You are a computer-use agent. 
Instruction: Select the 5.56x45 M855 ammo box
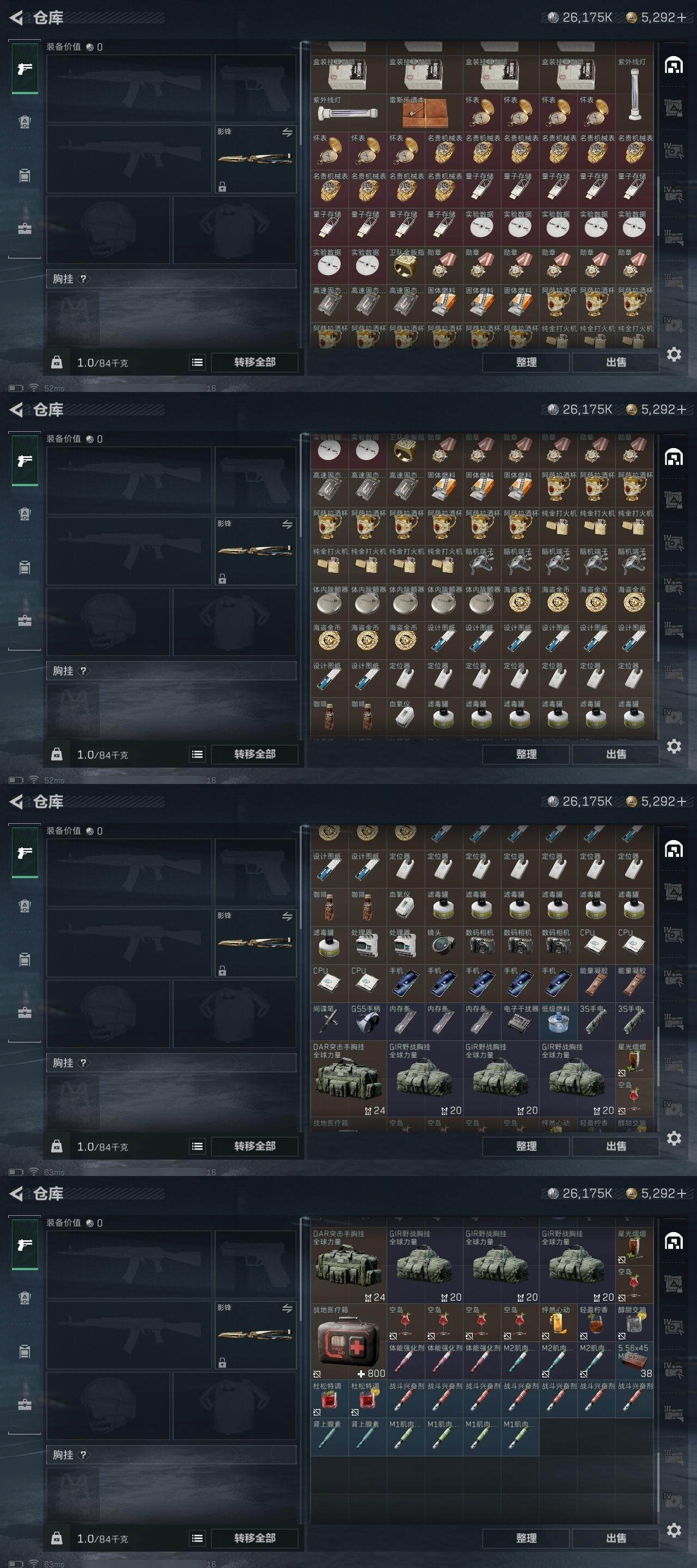pyautogui.click(x=635, y=1361)
